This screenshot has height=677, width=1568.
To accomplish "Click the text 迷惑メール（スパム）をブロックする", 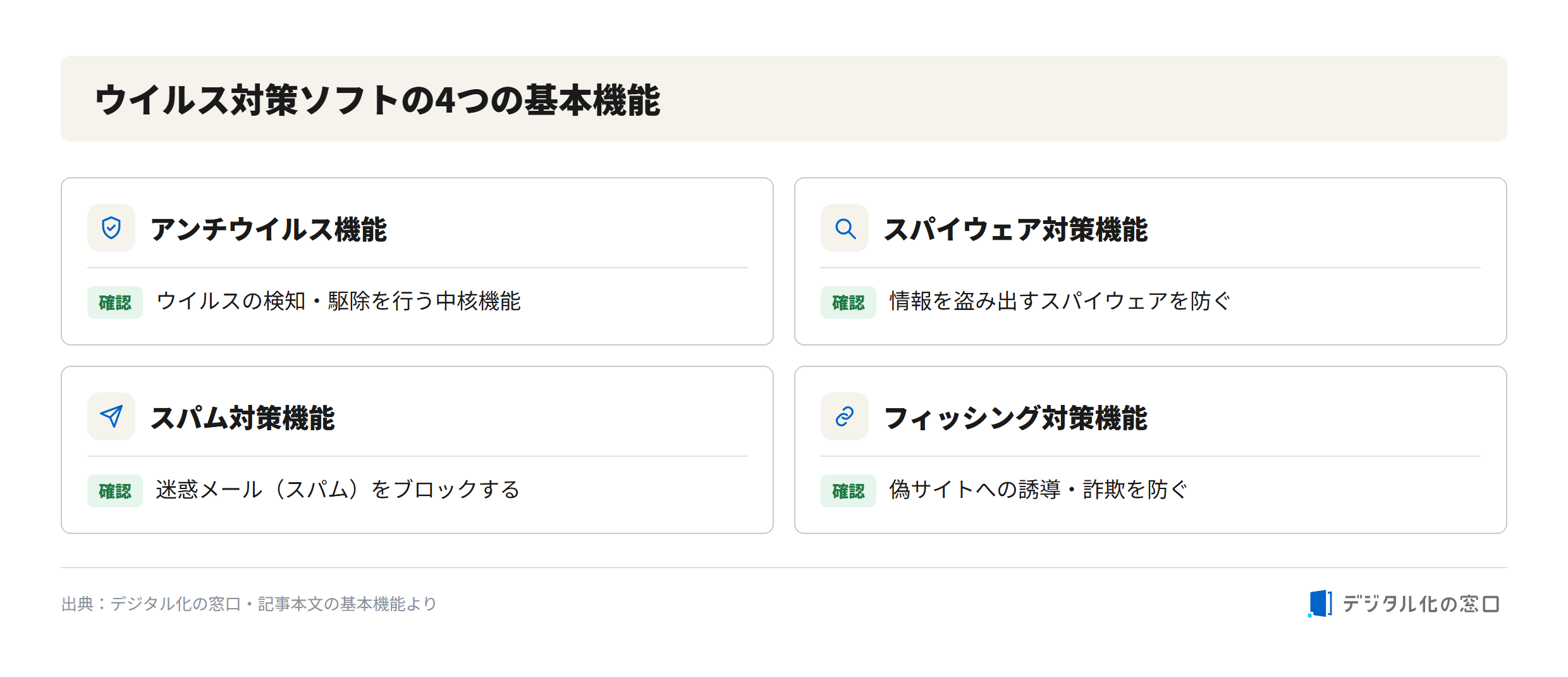I will 338,490.
